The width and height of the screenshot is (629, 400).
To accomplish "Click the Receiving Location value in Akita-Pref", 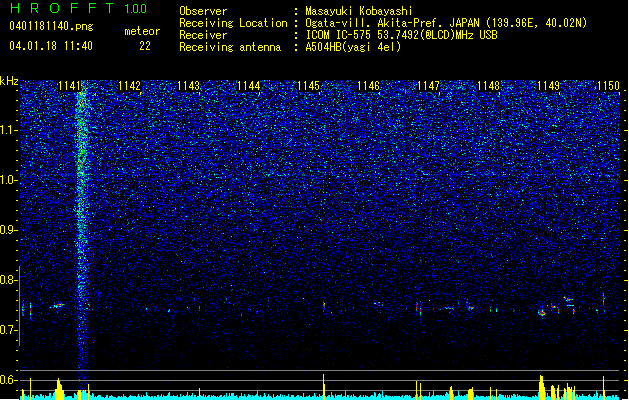I will (x=446, y=23).
